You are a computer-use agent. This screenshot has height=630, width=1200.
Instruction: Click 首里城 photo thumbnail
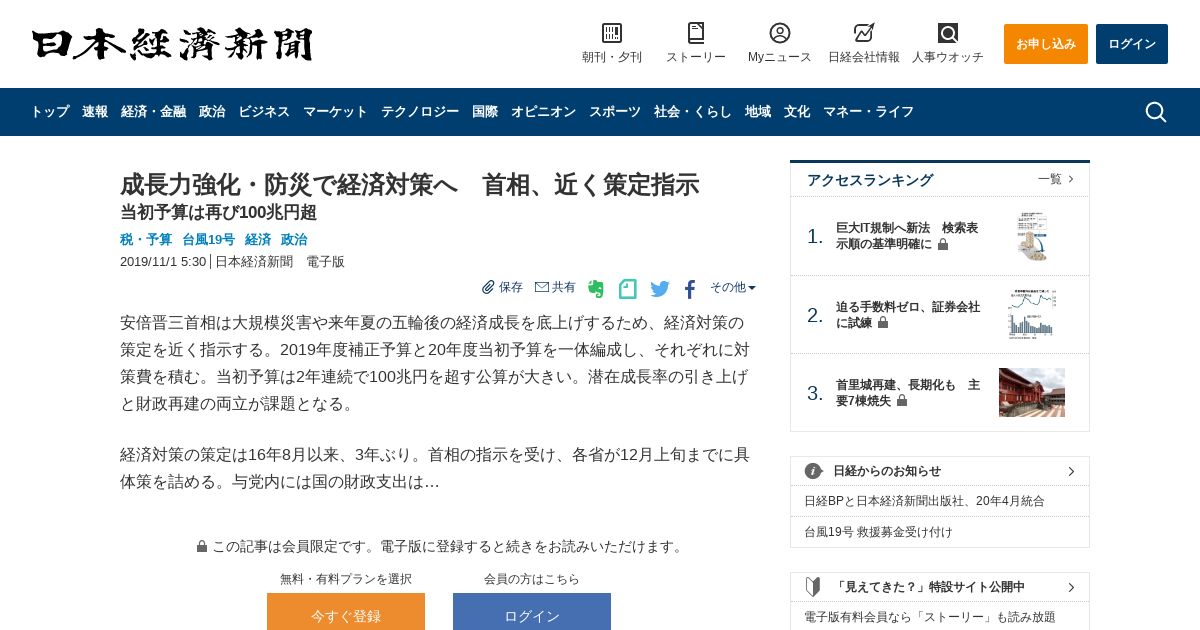[1032, 392]
